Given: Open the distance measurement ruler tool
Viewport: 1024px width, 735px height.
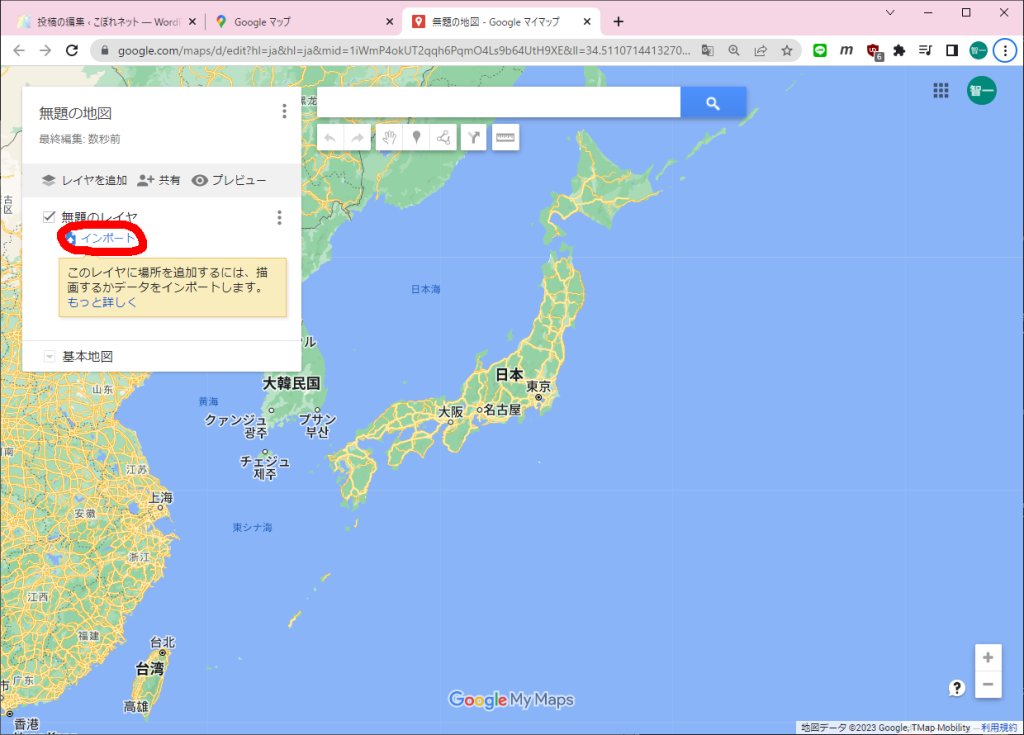Looking at the screenshot, I should point(505,137).
